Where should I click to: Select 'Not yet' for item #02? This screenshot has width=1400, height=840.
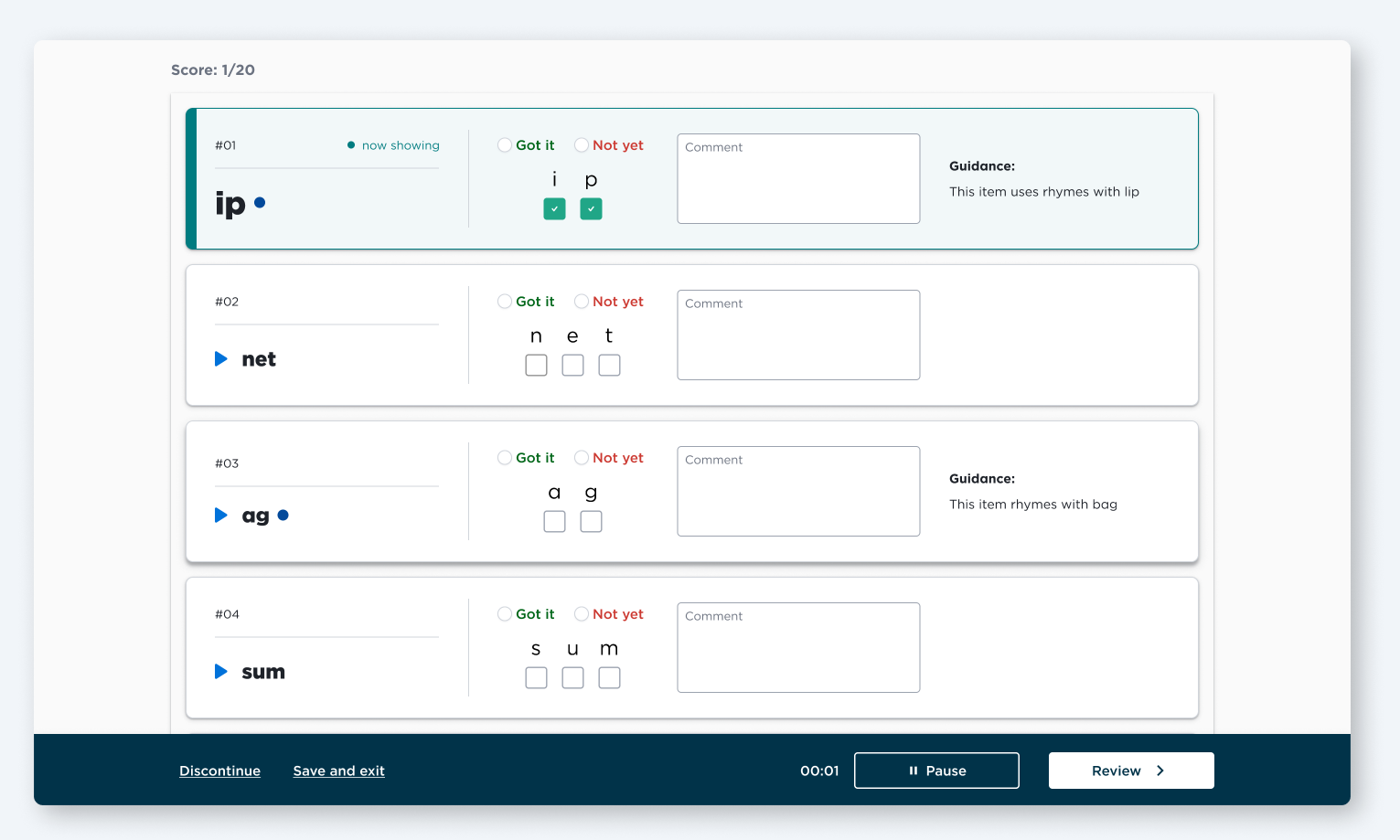pos(582,302)
